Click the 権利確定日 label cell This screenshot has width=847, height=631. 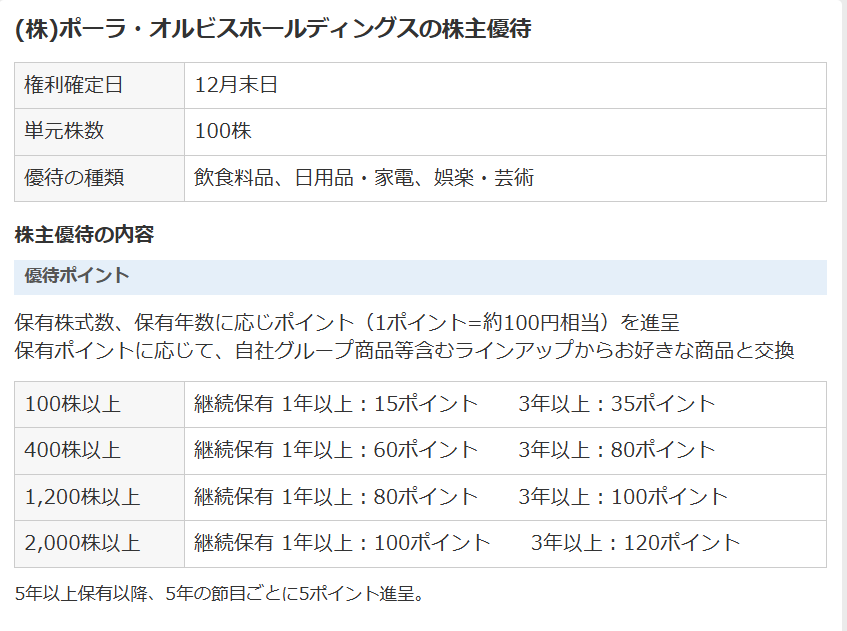[74, 85]
